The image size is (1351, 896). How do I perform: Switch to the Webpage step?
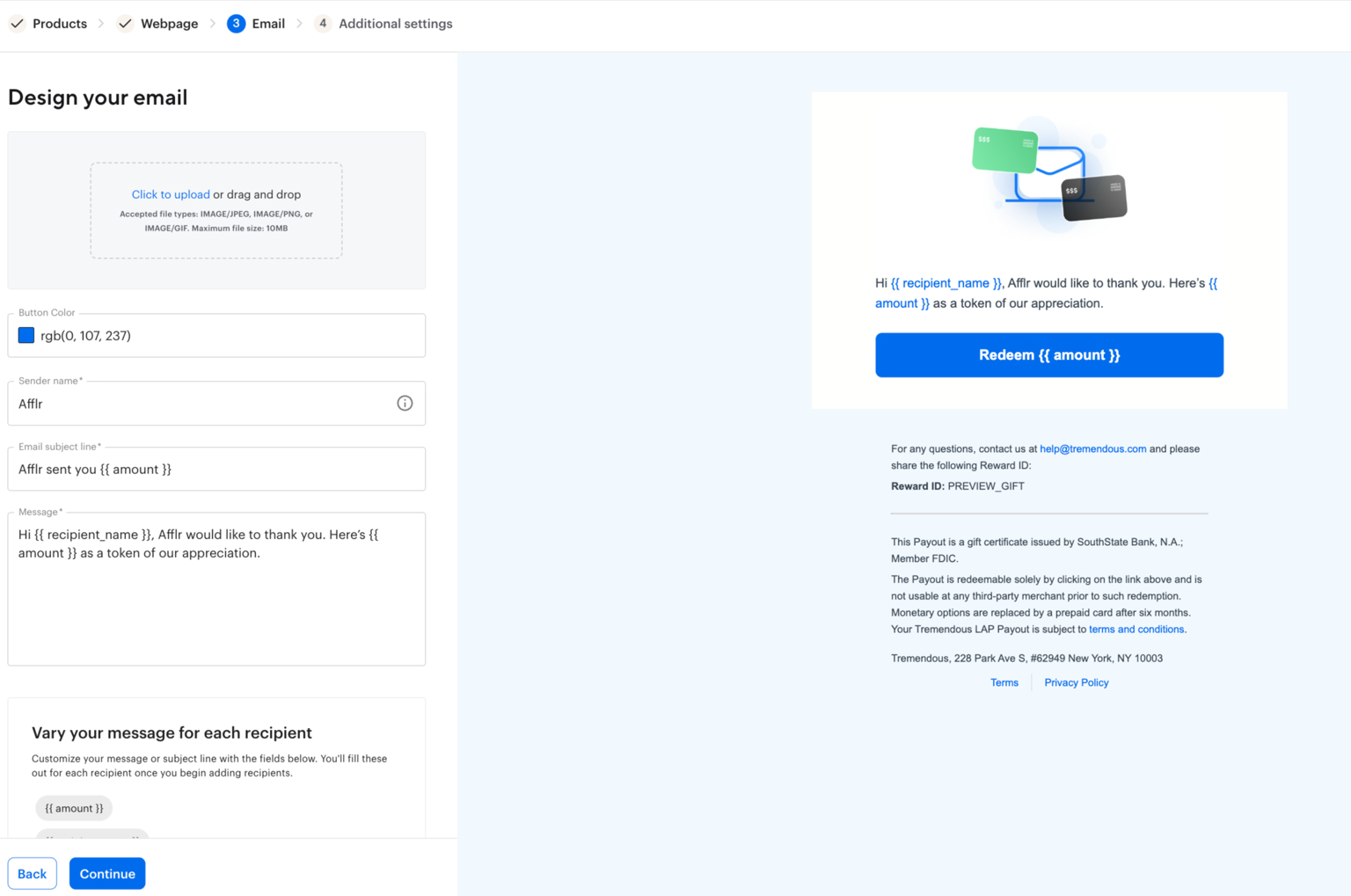169,24
